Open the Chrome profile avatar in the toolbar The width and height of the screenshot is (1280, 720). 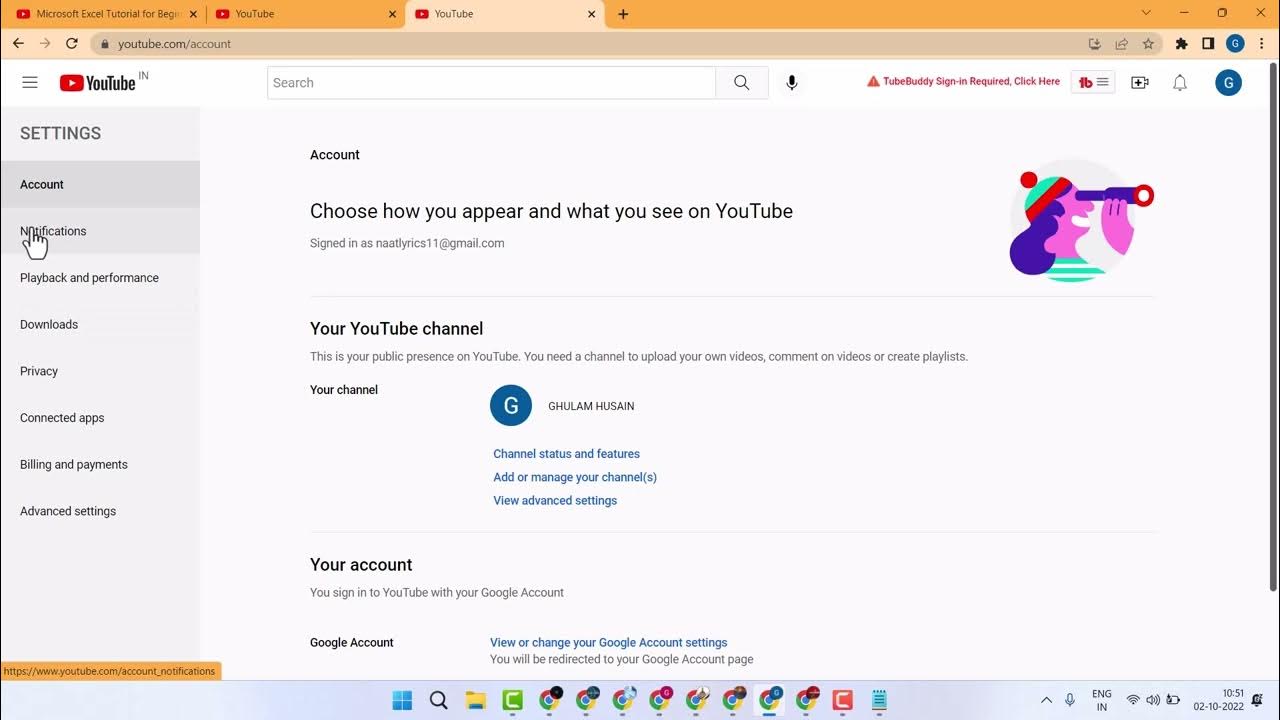pos(1235,44)
